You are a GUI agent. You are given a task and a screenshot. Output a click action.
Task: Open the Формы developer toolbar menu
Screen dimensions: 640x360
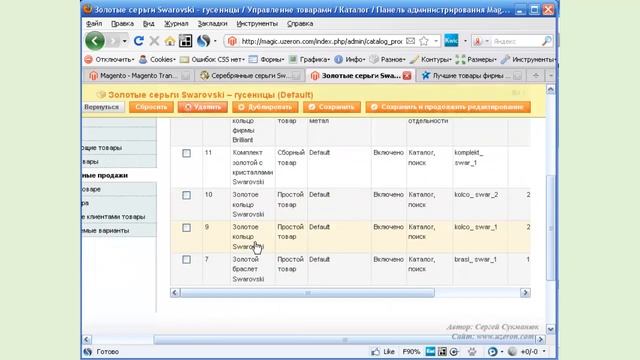(267, 60)
